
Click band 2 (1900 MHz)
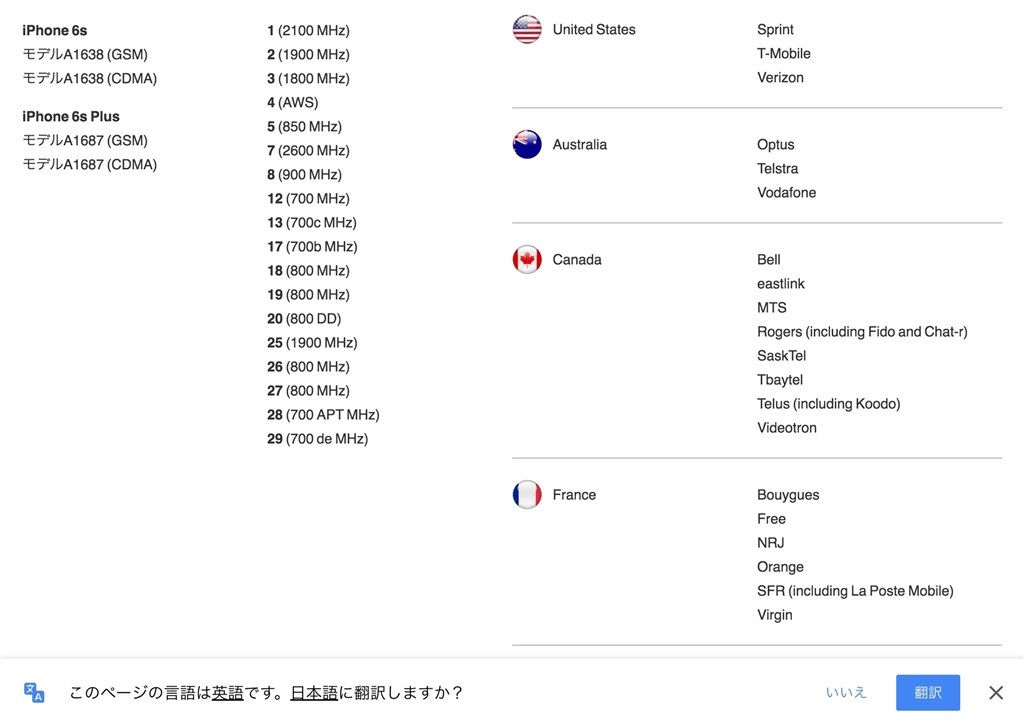pos(308,54)
